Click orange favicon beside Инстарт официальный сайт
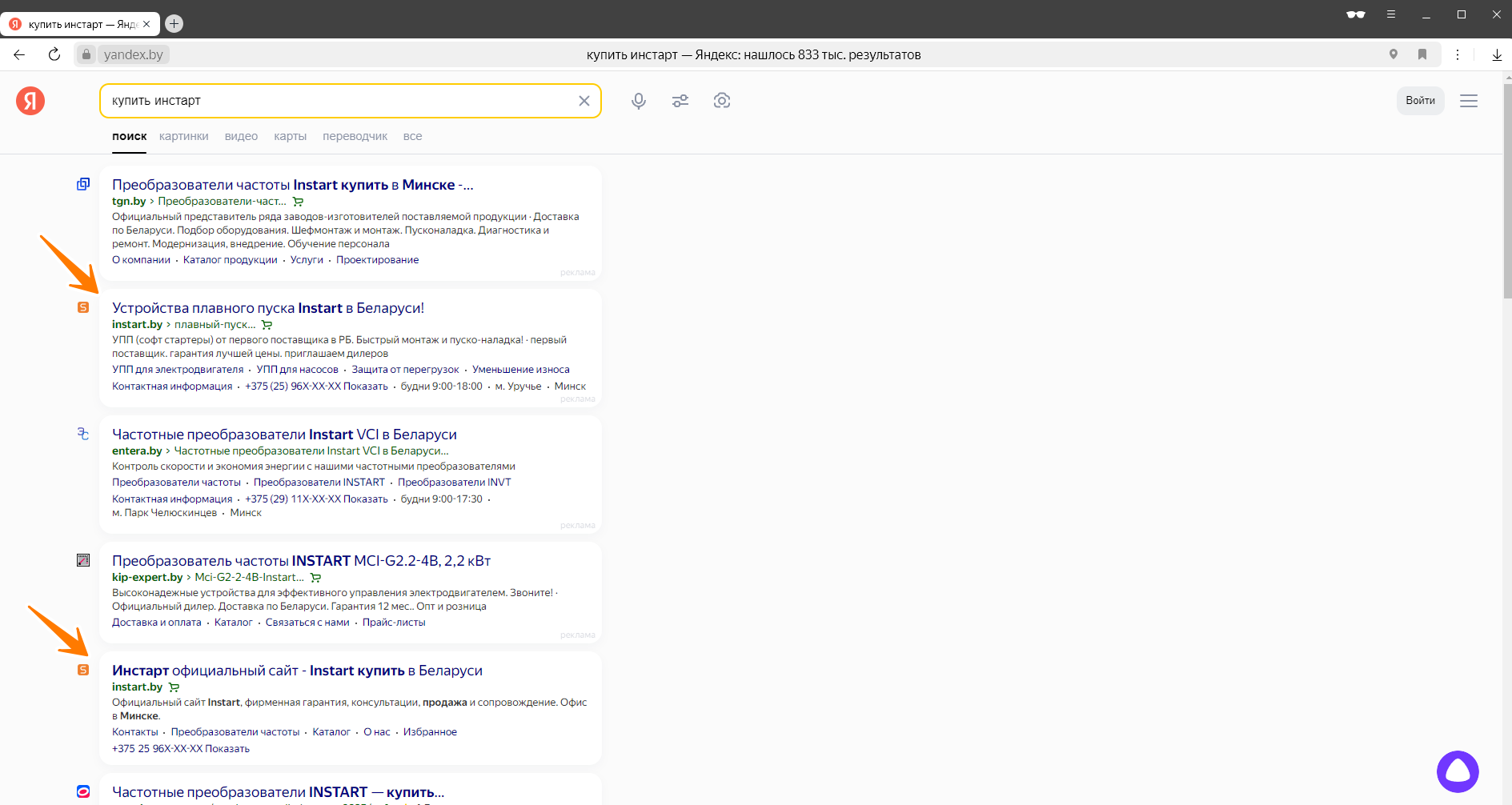The width and height of the screenshot is (1512, 805). point(83,670)
